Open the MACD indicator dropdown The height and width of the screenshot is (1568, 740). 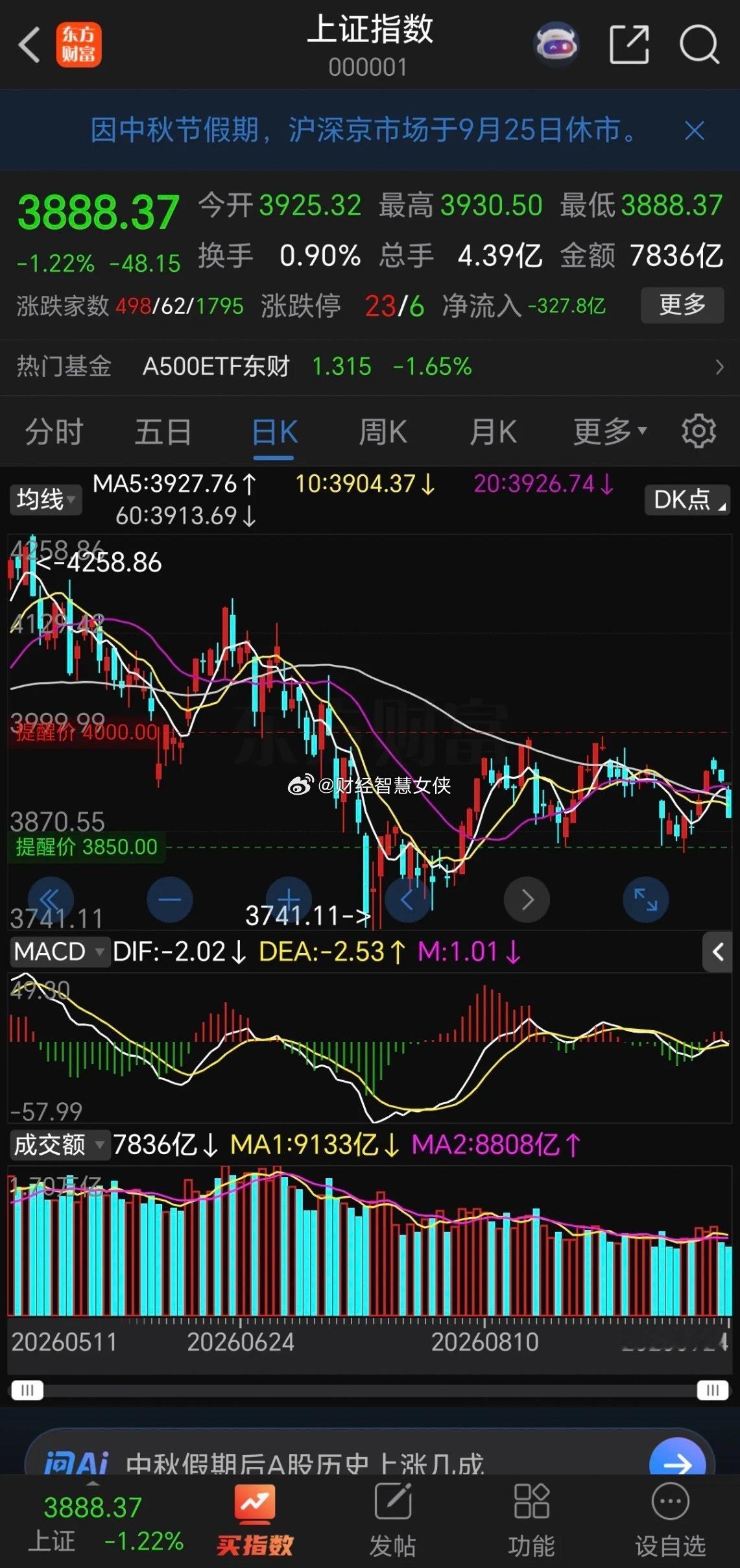58,952
